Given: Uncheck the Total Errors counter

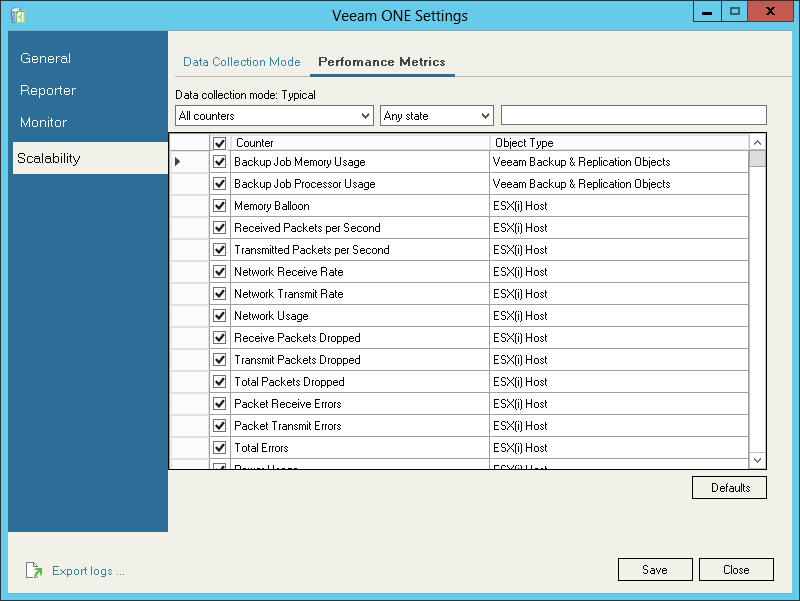Looking at the screenshot, I should tap(219, 447).
